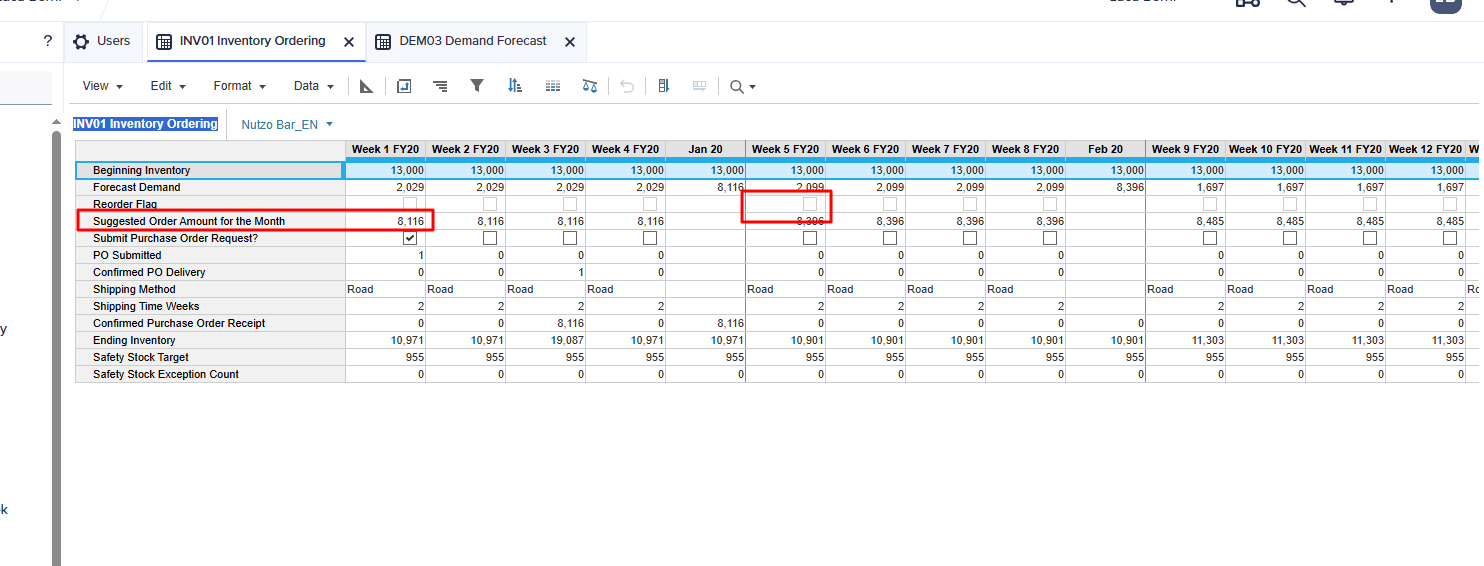Click the highlighted INV01 Inventory Ordering module title
The height and width of the screenshot is (566, 1484).
pos(145,124)
